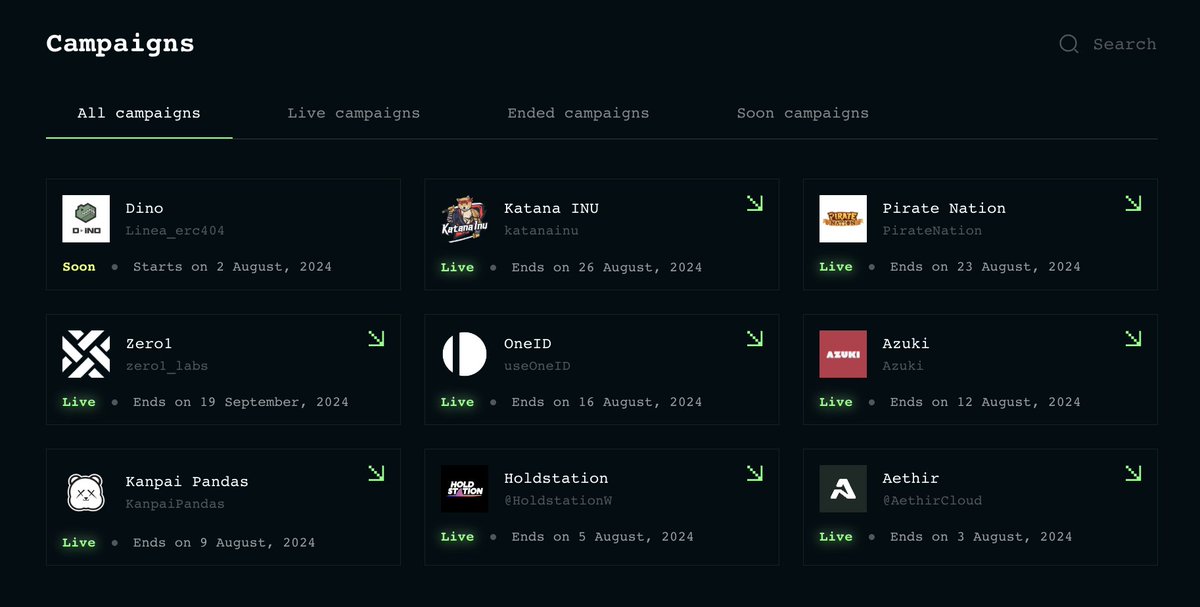The image size is (1200, 607).
Task: Click the useOneID handle text
Action: (537, 366)
